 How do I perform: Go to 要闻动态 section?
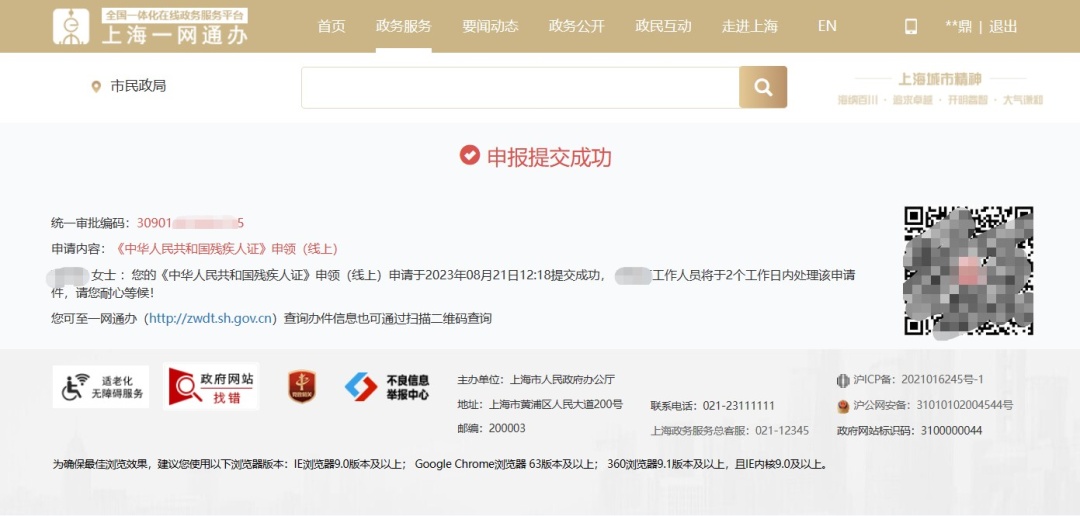pos(490,26)
